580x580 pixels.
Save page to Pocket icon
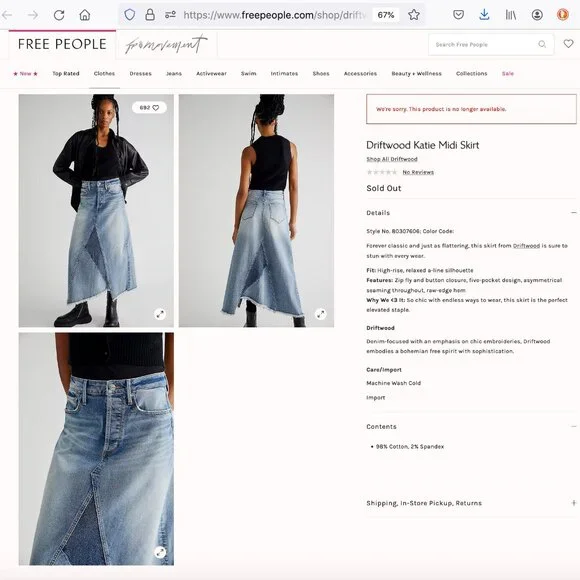[x=458, y=15]
